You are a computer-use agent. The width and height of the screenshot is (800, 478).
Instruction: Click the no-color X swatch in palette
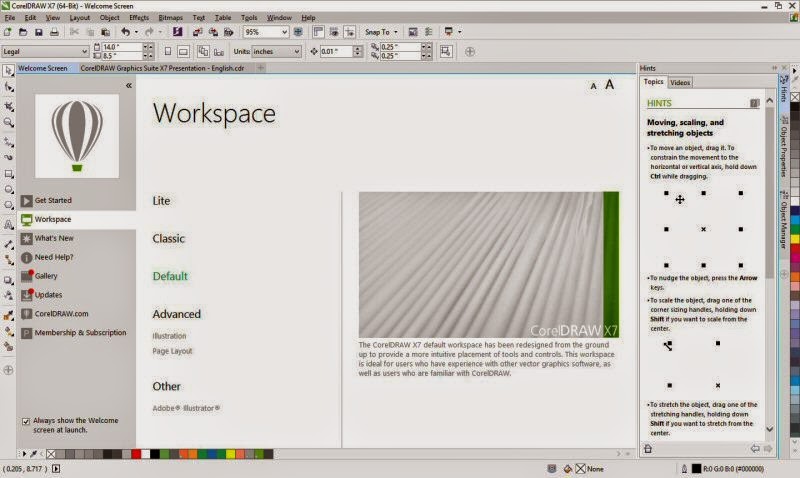[51, 454]
